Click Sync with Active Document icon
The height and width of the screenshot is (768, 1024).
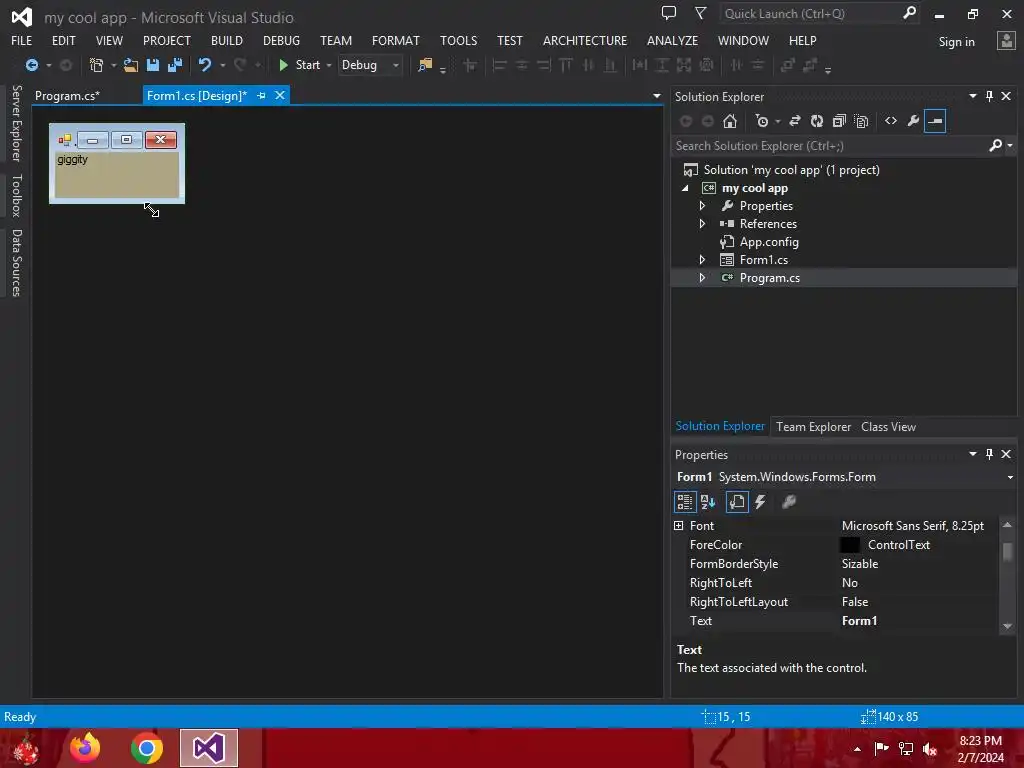click(795, 121)
